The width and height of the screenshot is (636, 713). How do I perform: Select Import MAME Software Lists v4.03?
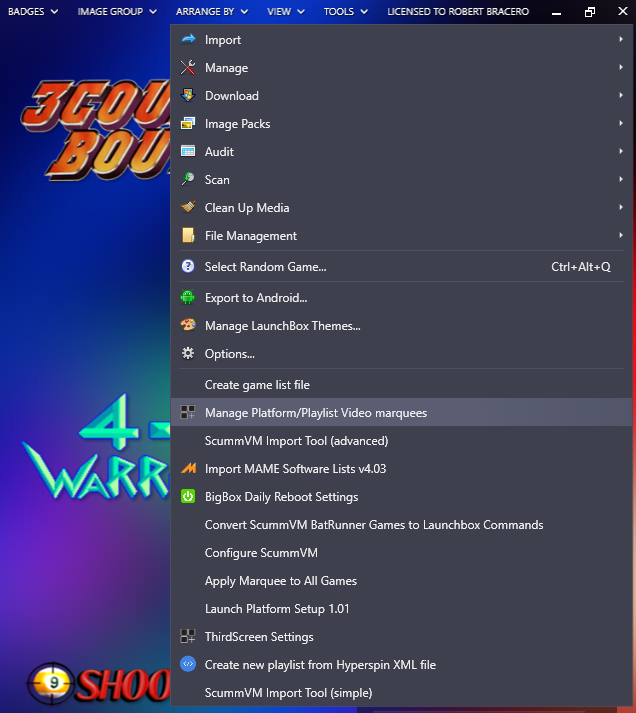click(401, 469)
